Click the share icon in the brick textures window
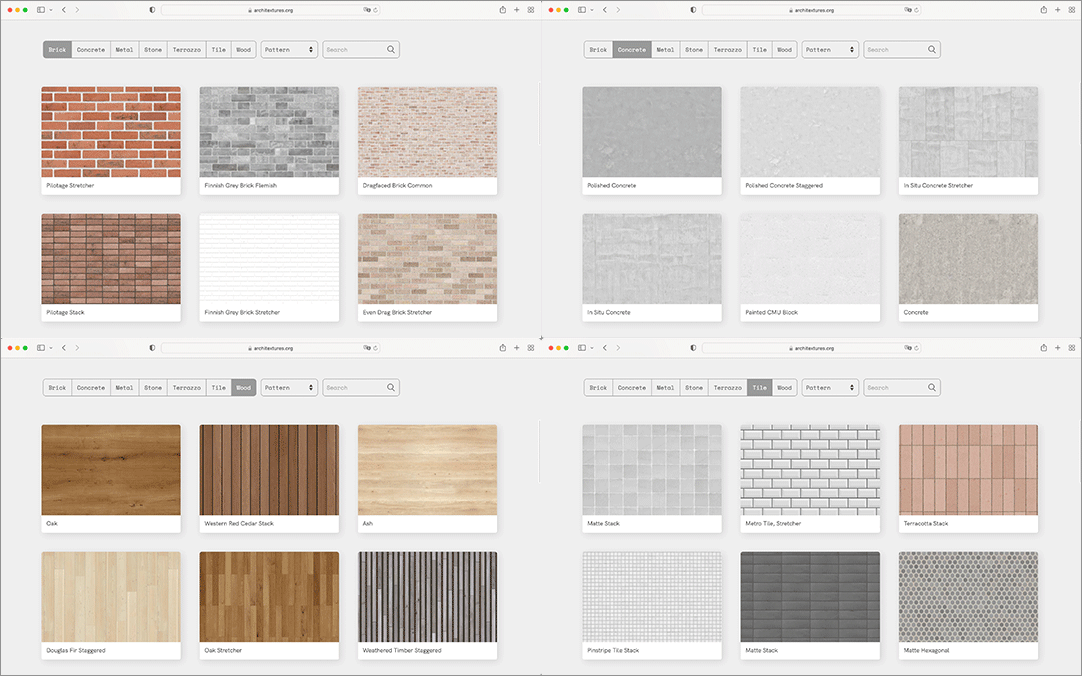1082x676 pixels. click(502, 10)
